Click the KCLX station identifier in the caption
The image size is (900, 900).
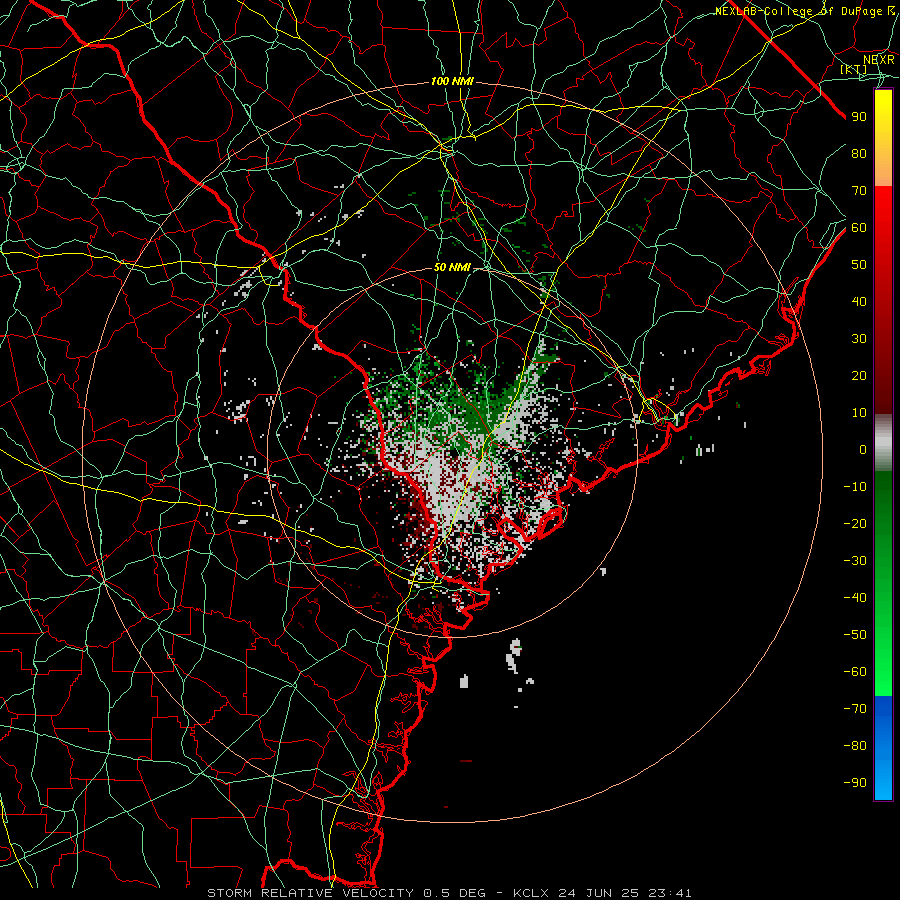(531, 893)
